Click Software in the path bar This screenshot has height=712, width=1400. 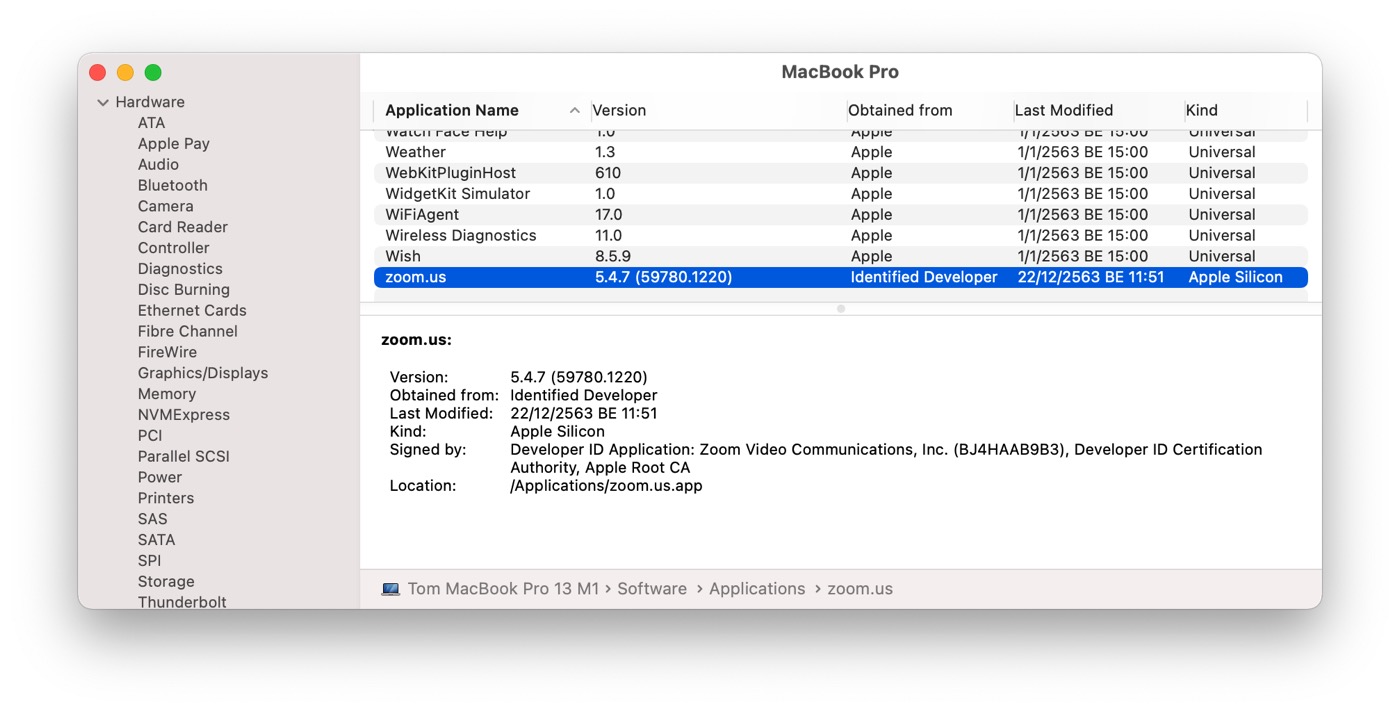pyautogui.click(x=651, y=589)
